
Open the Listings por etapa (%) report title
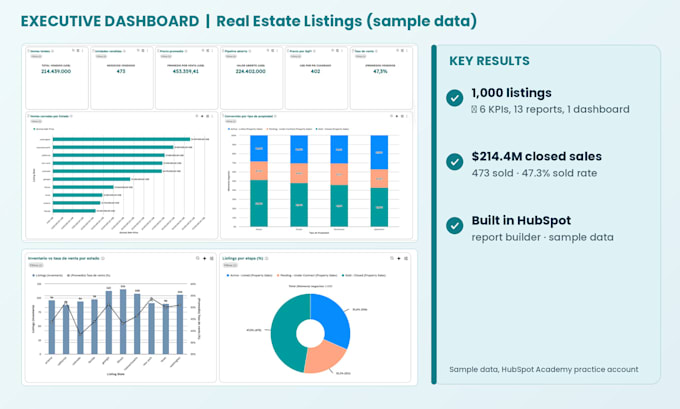(243, 258)
